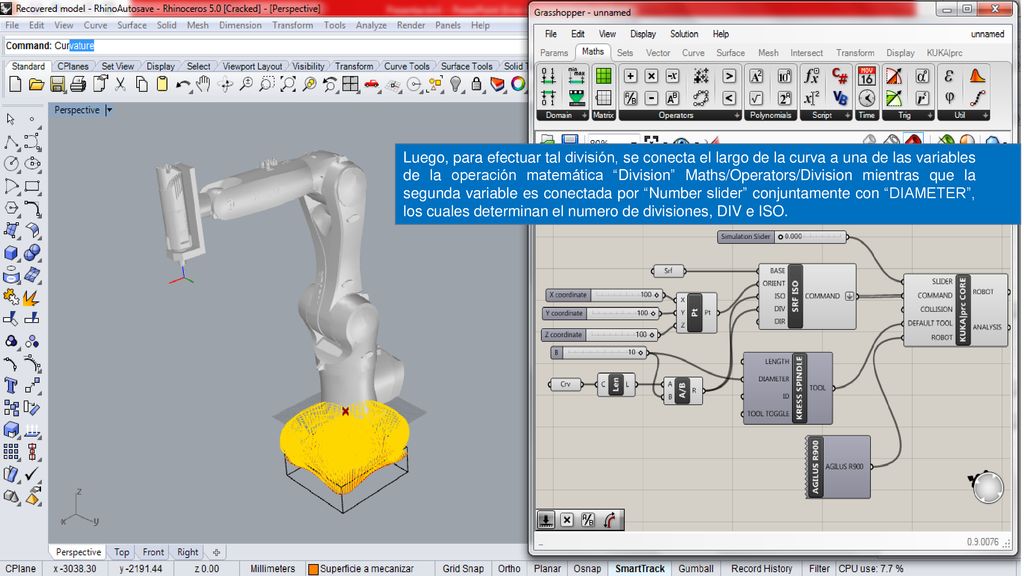This screenshot has height=576, width=1024.
Task: Switch to the Curve Tools toolbar tab
Action: [406, 66]
